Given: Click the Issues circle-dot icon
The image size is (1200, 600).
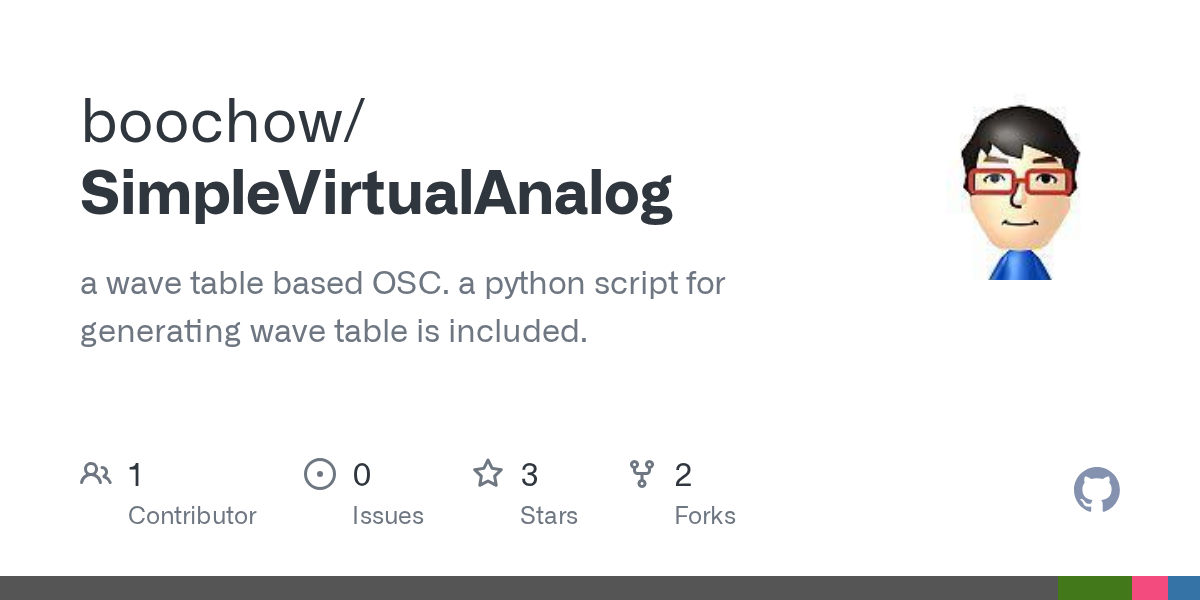Looking at the screenshot, I should tap(319, 474).
